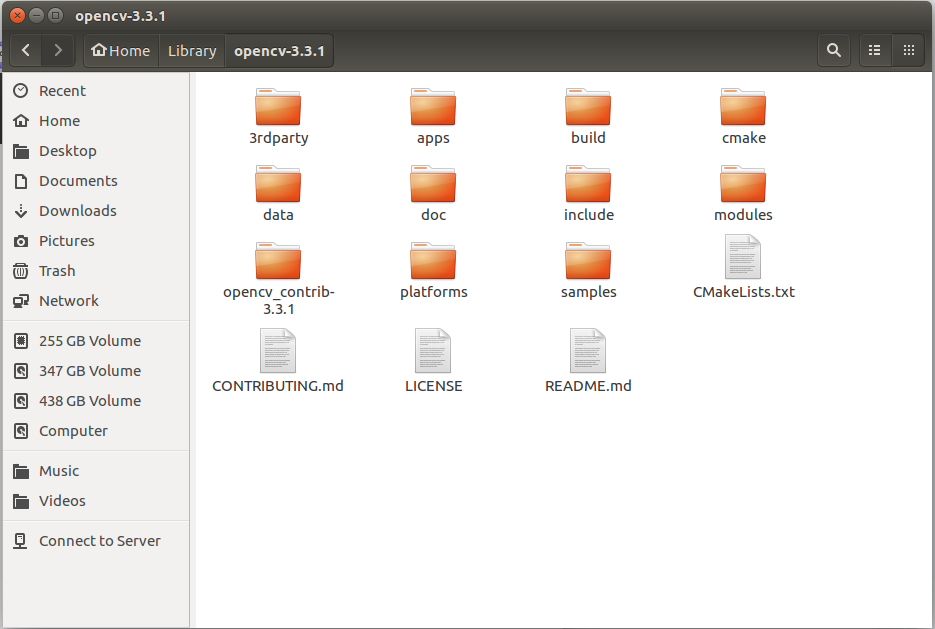
Task: Click the CMakeLists.txt file name
Action: pyautogui.click(x=744, y=292)
